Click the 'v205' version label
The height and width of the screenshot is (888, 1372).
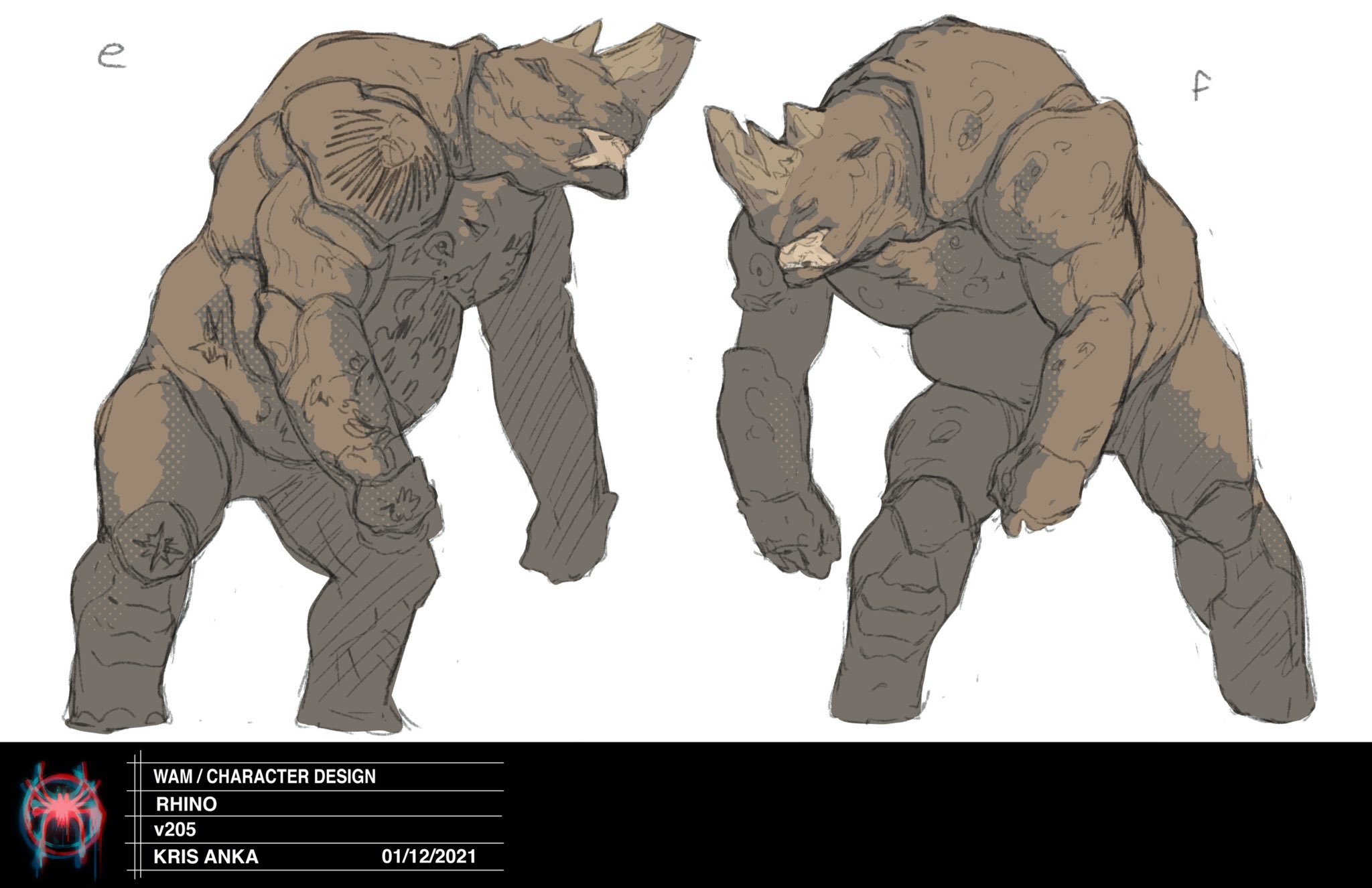(x=175, y=830)
